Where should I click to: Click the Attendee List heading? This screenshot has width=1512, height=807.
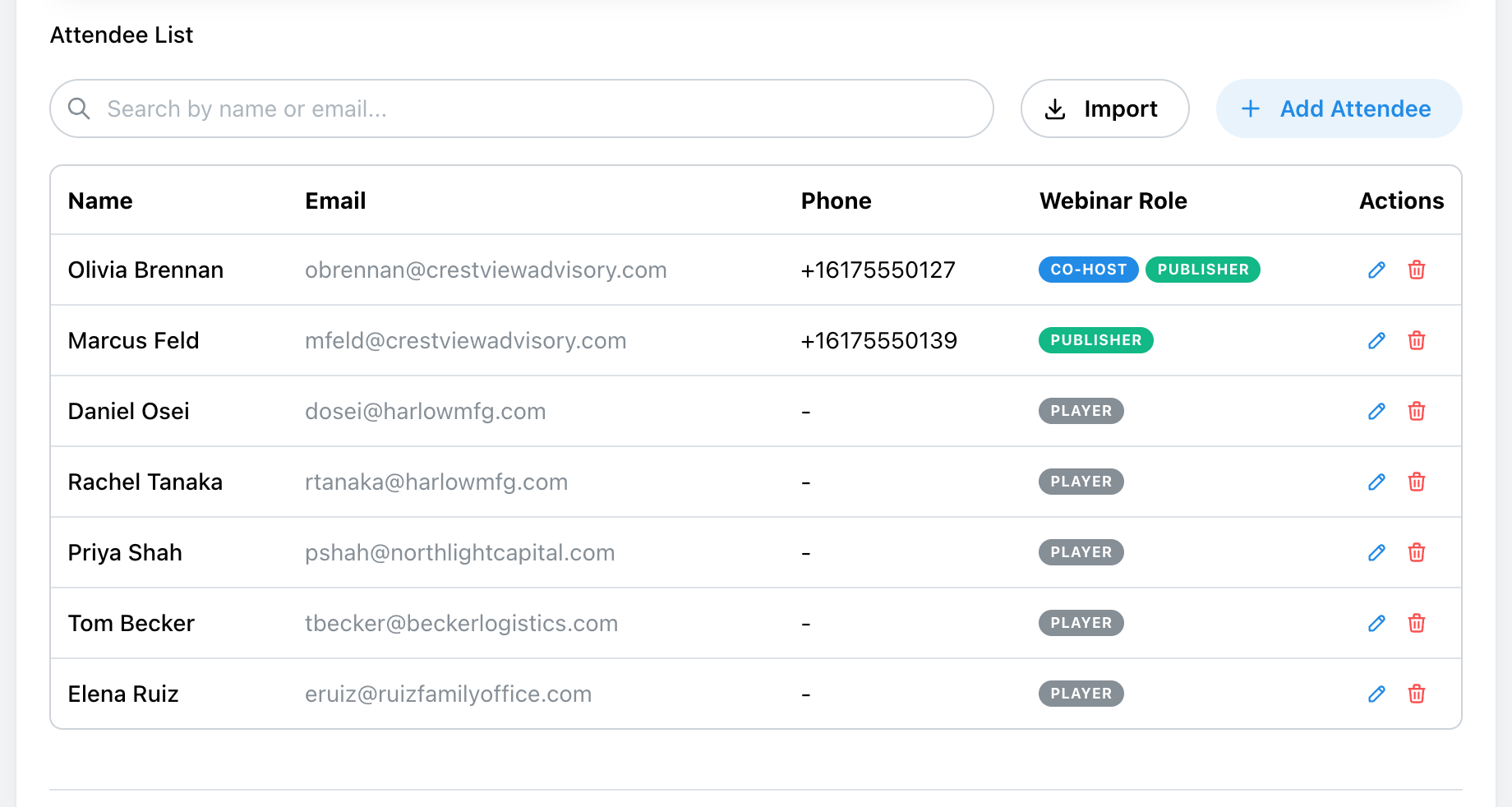(x=122, y=35)
